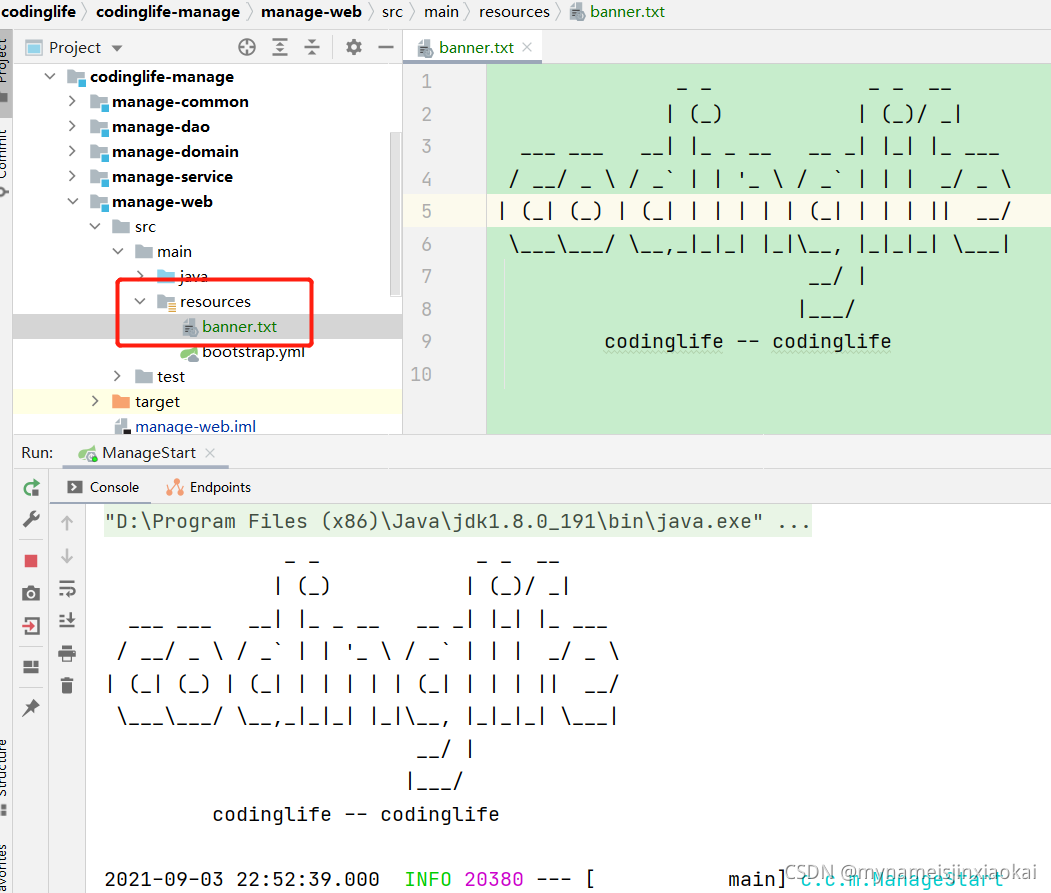
Task: Expand the manage-domain module
Action: coord(72,152)
